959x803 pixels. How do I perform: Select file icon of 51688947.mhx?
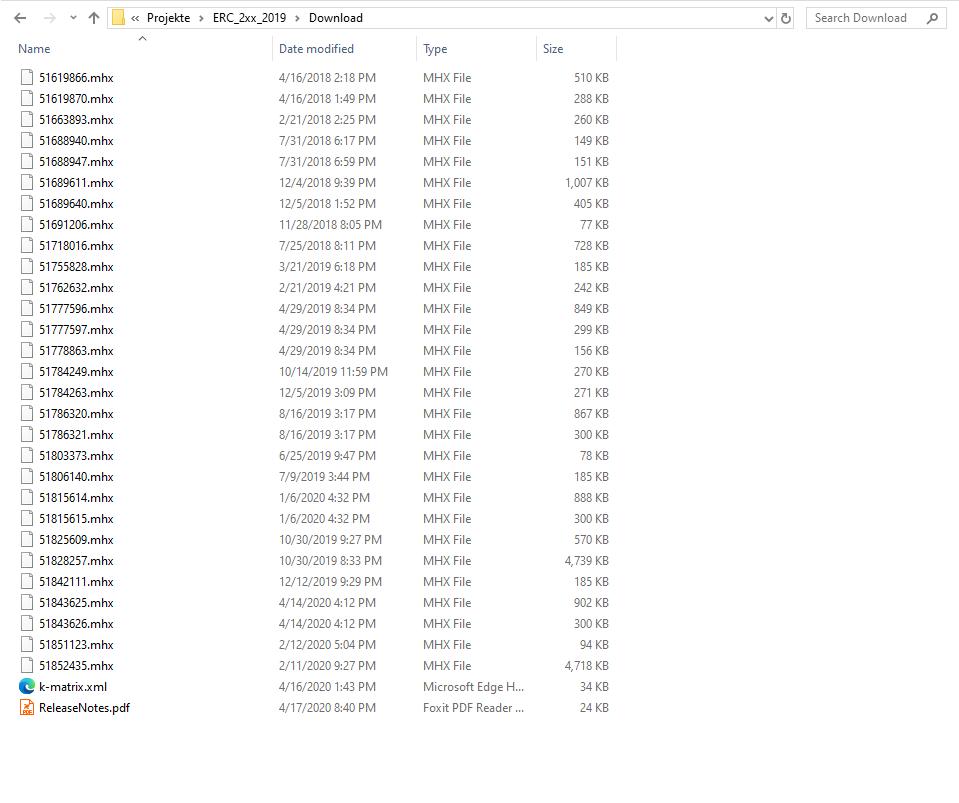tap(26, 161)
